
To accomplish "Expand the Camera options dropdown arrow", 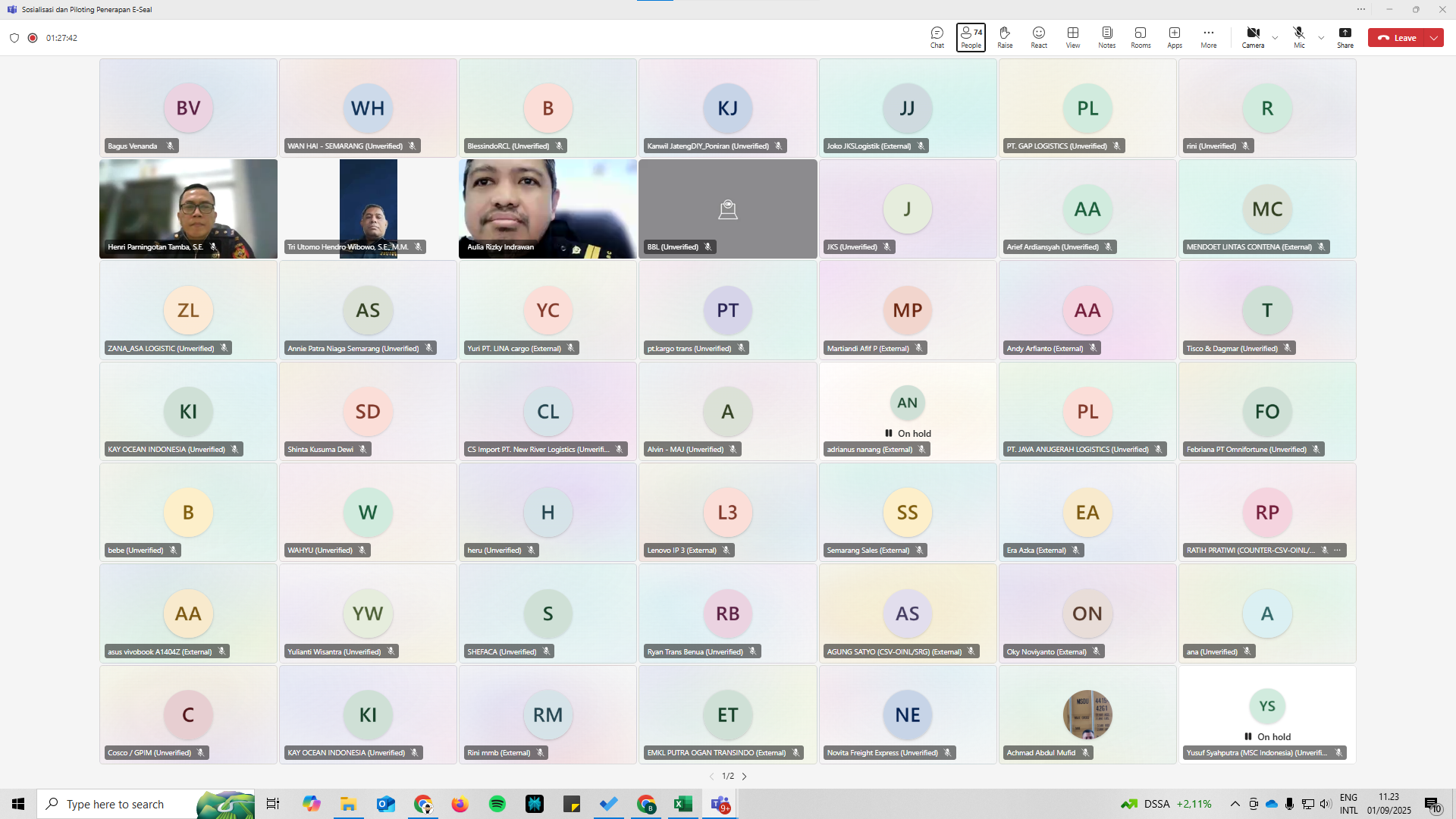I will click(x=1276, y=38).
